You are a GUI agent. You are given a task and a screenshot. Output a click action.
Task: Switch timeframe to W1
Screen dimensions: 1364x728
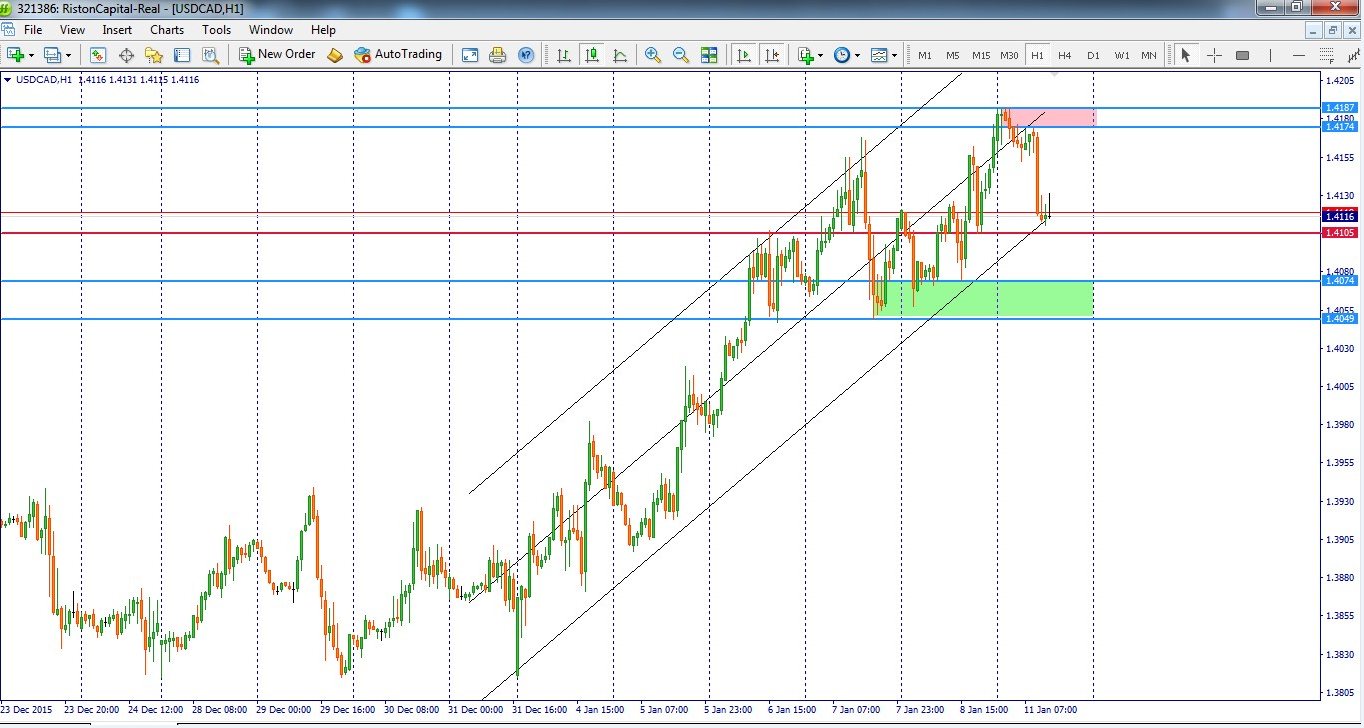pos(1121,55)
